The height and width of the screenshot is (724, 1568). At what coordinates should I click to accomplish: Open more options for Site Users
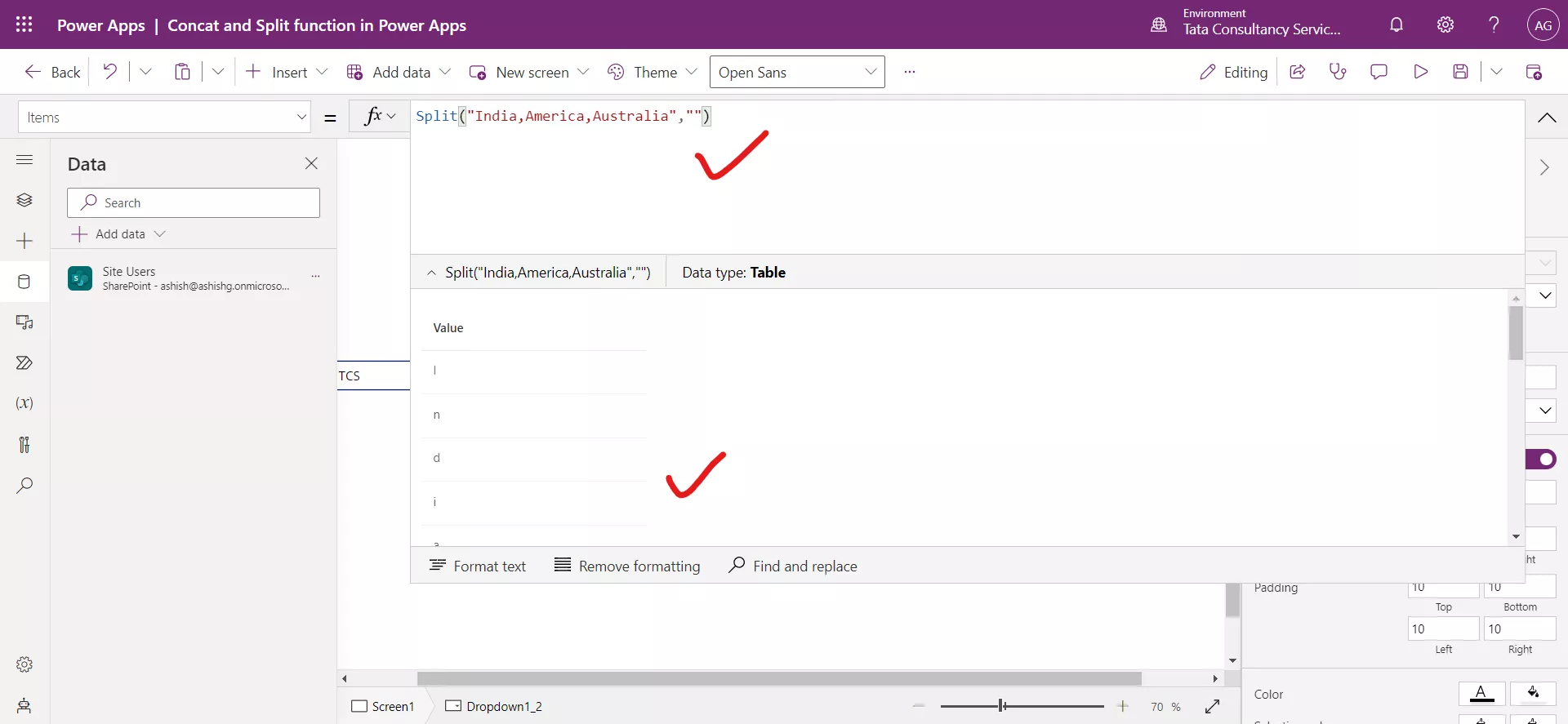[316, 277]
